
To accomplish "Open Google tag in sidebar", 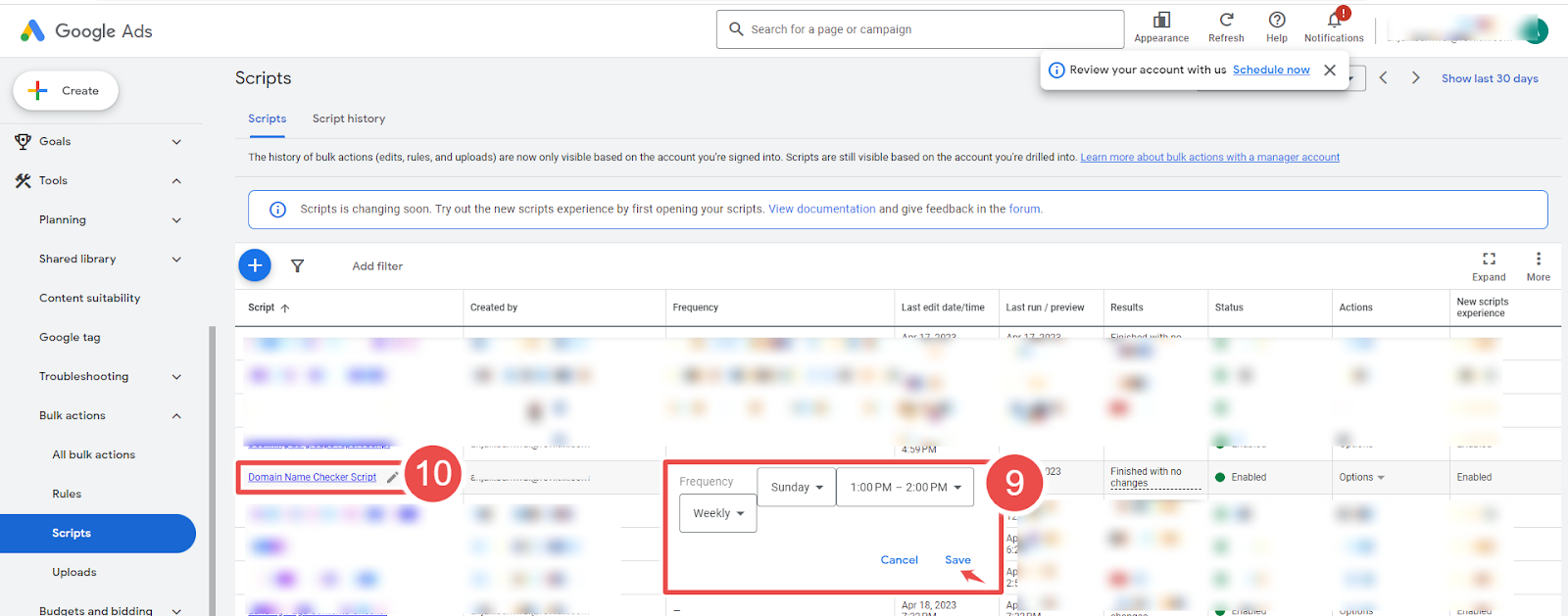I will (70, 337).
